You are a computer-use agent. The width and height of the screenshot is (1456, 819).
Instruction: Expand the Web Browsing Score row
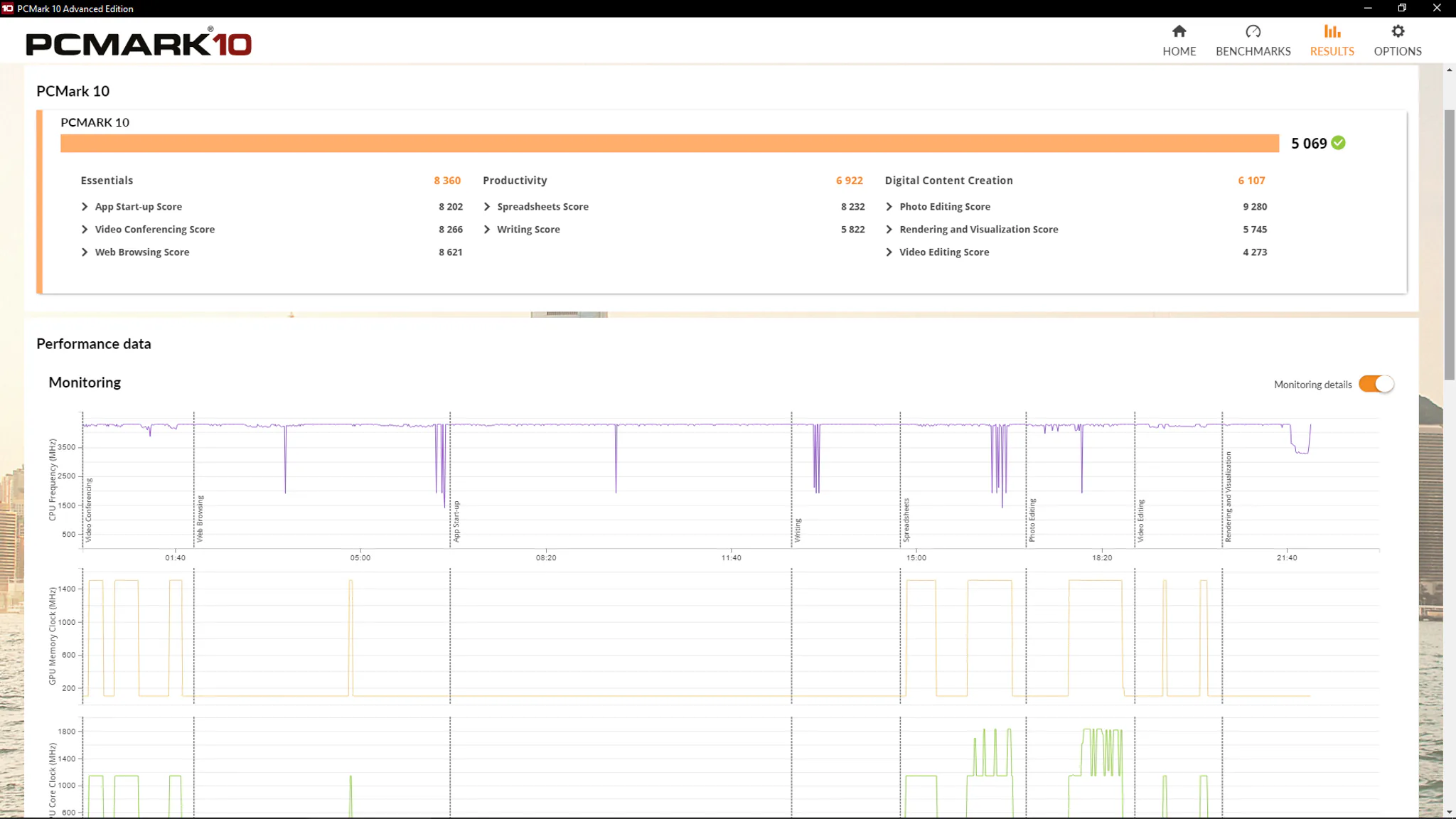85,252
